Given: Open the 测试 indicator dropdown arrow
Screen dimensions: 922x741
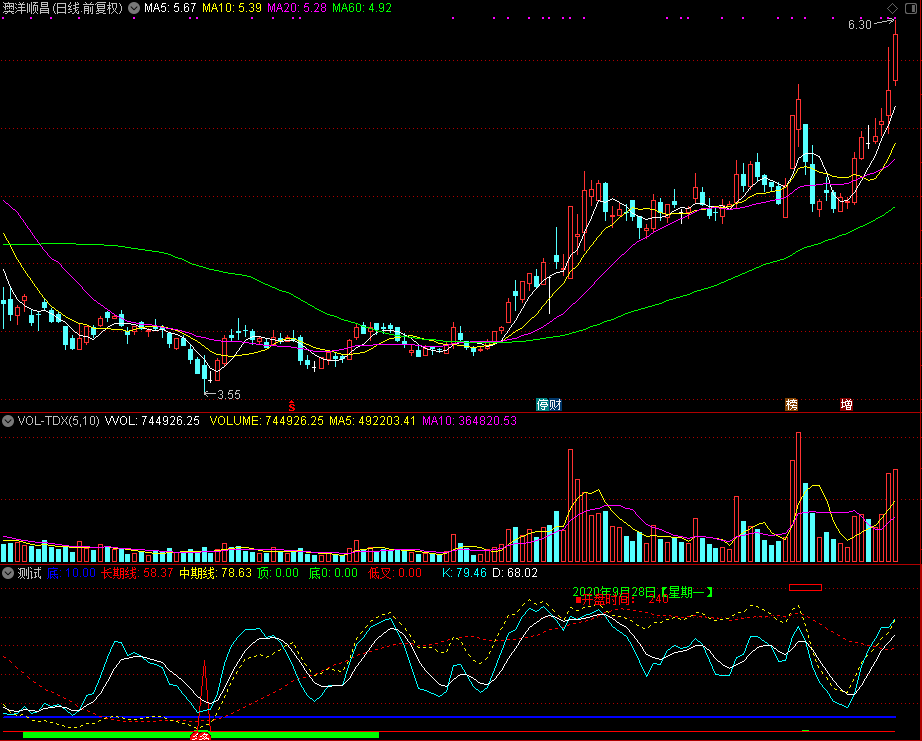Looking at the screenshot, I should 8,573.
